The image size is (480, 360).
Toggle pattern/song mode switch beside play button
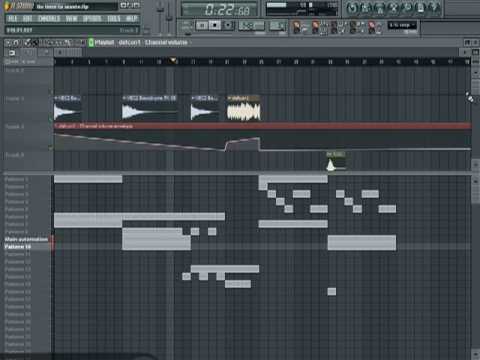coord(187,26)
